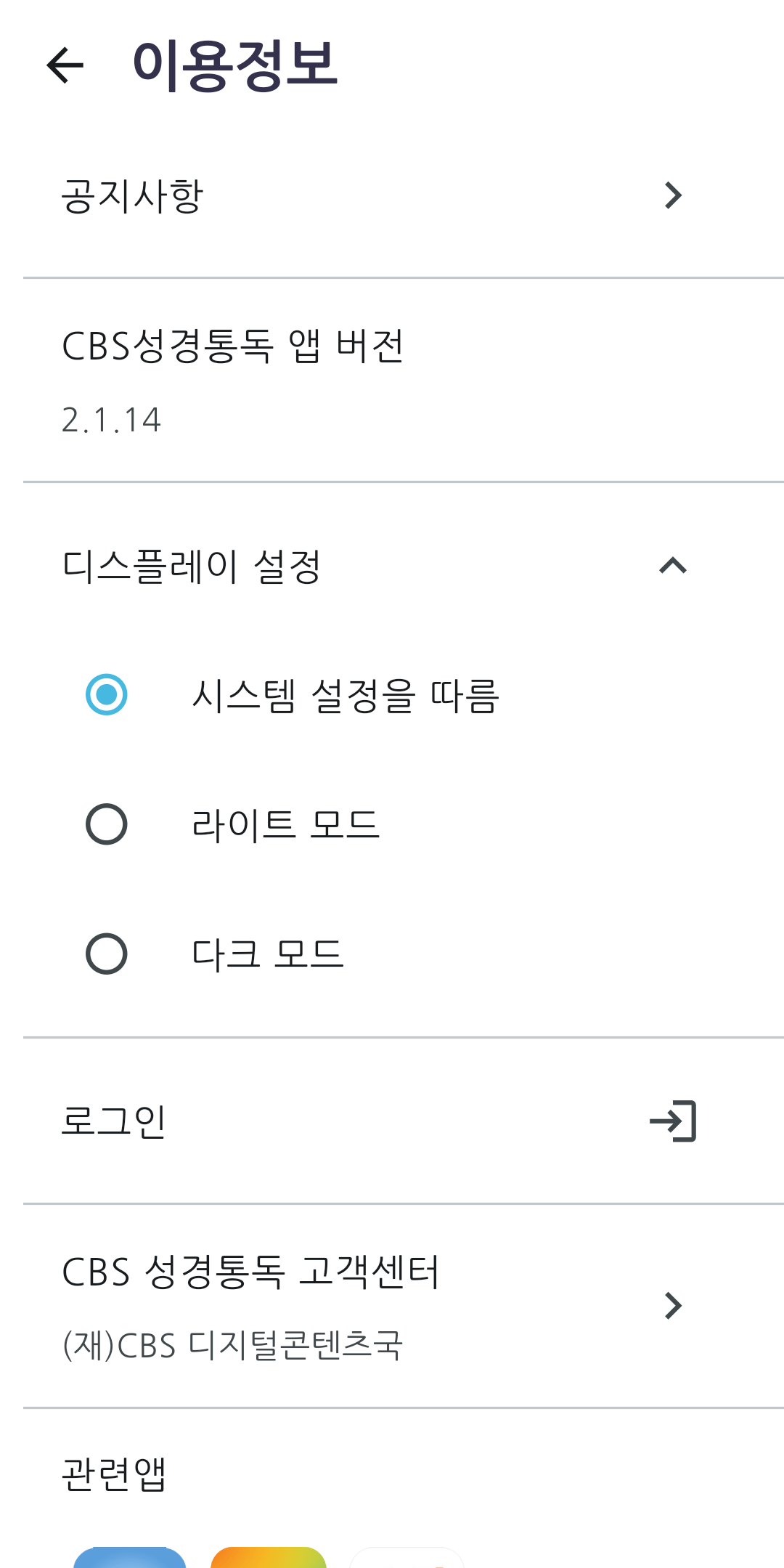784x1568 pixels.
Task: Tap the chevron beside CBS 성경통독 고객센터
Action: (674, 1304)
